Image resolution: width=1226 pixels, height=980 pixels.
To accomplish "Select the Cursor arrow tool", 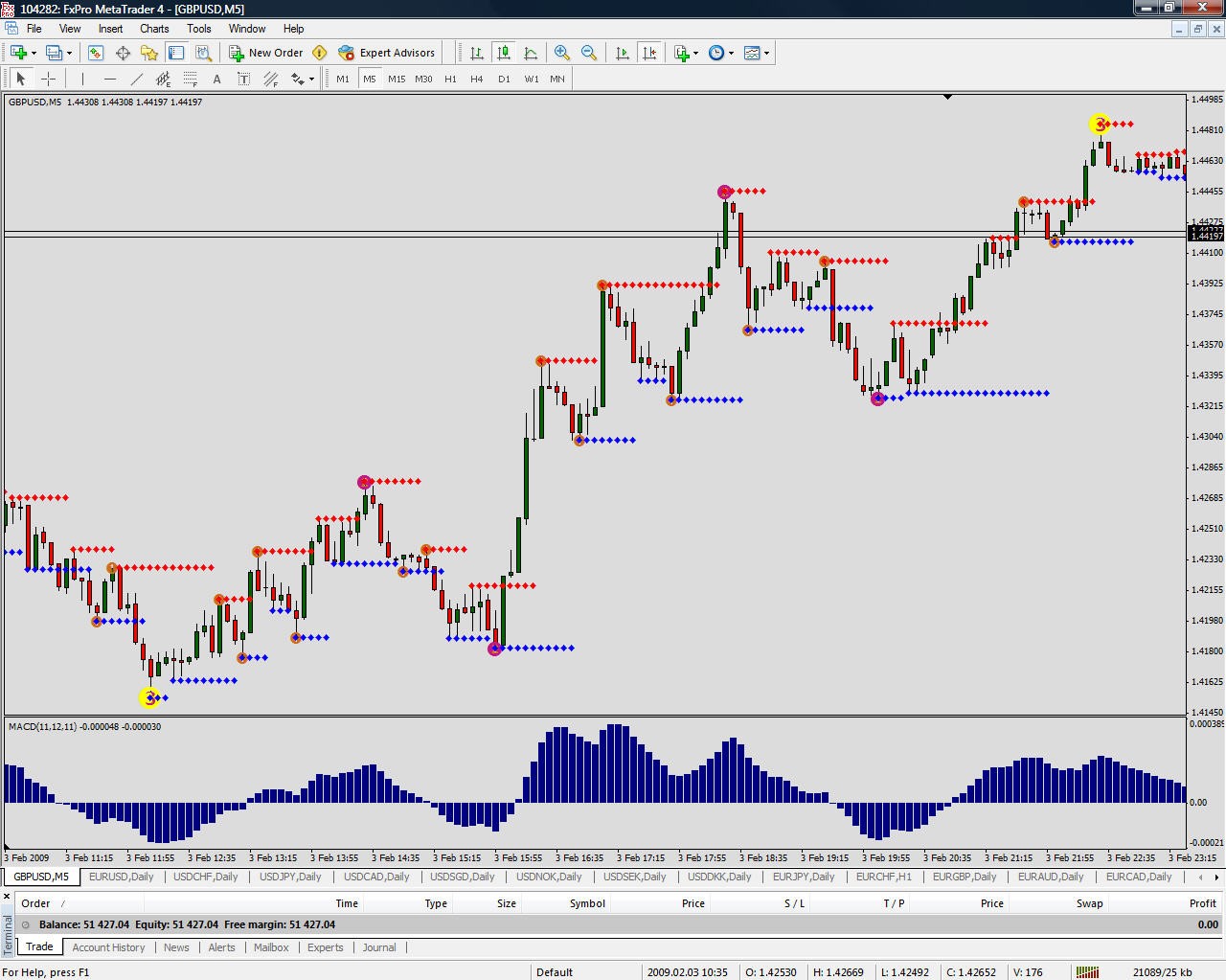I will click(21, 79).
